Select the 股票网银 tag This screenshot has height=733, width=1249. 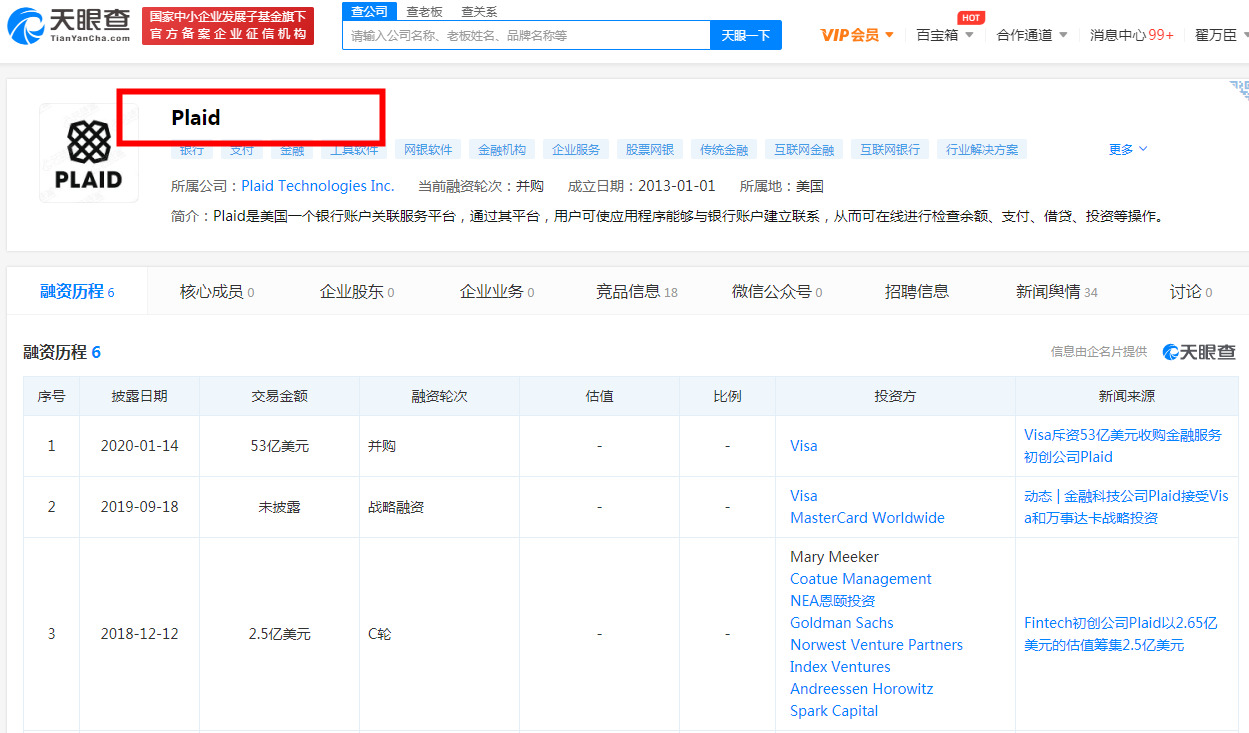[650, 150]
